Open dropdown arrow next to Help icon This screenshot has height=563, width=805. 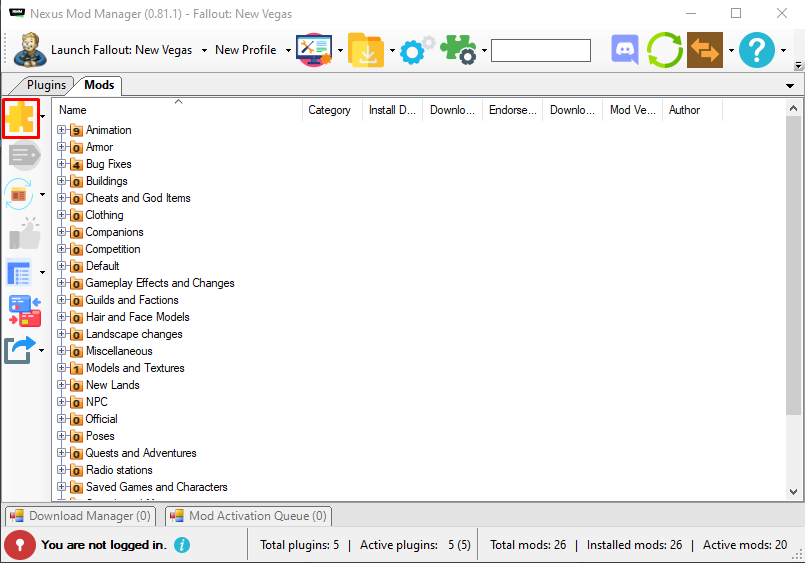[783, 50]
